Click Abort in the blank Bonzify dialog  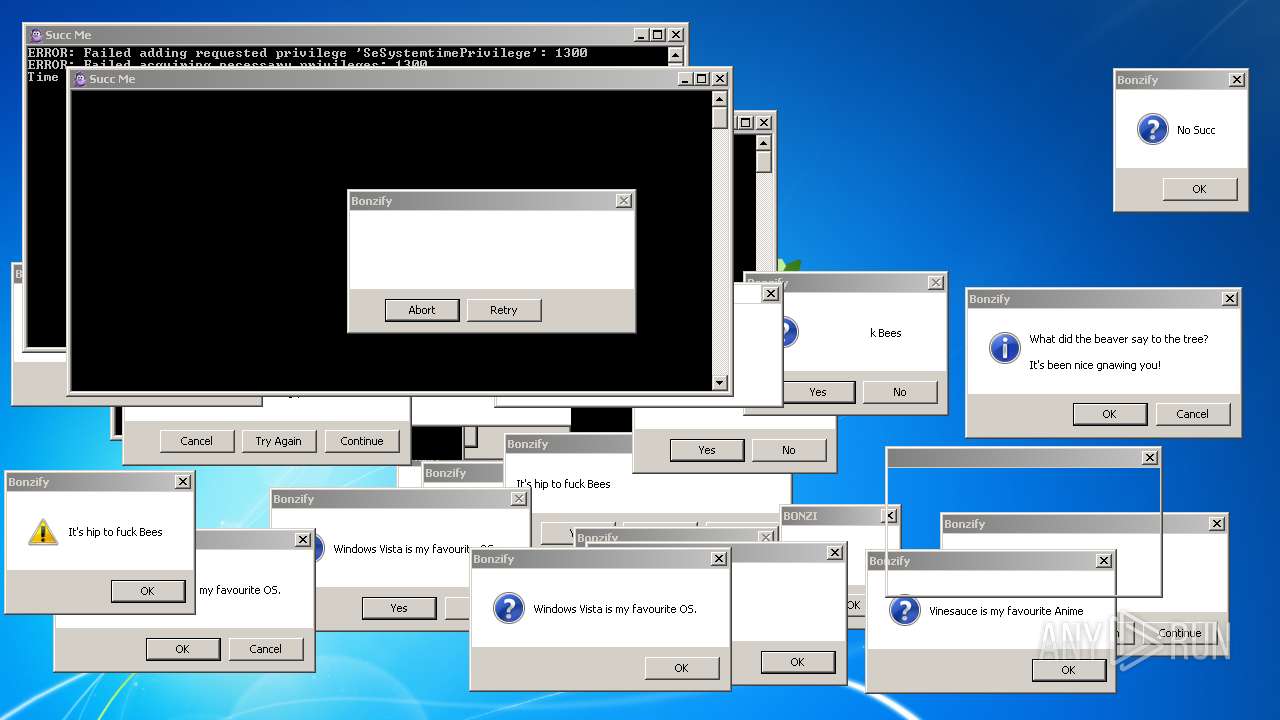pos(422,310)
